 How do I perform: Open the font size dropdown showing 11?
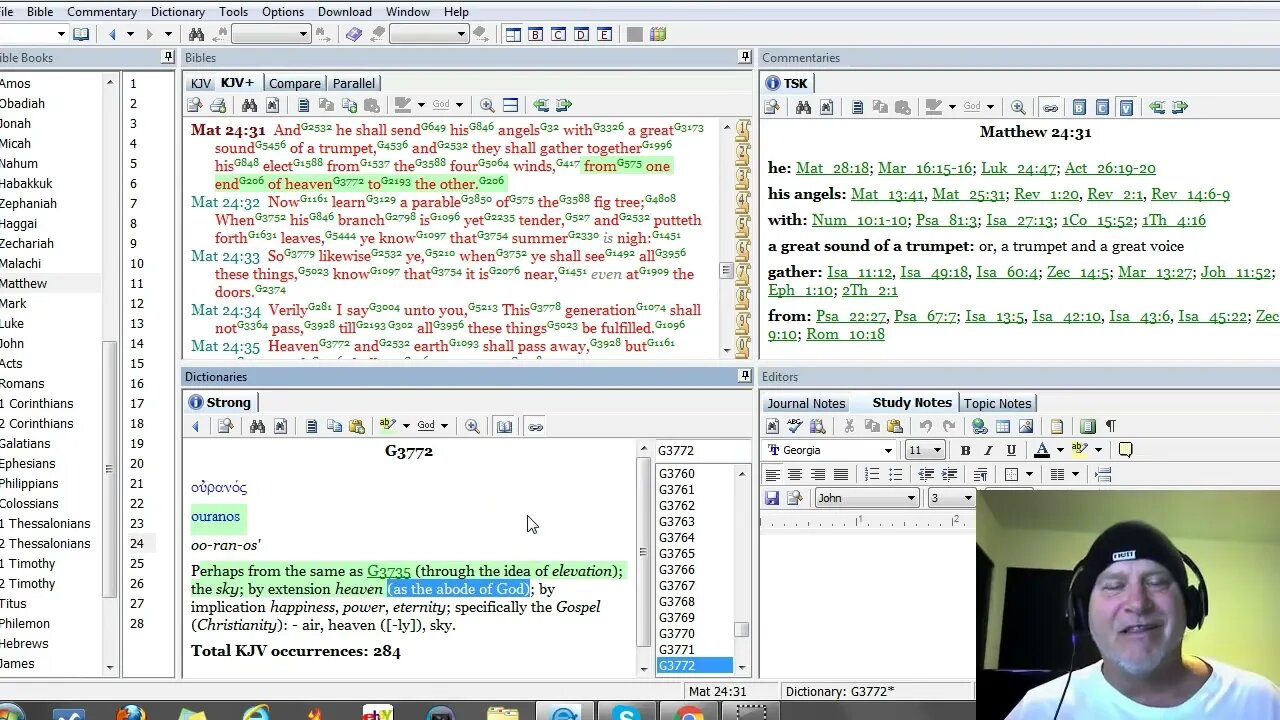click(937, 450)
